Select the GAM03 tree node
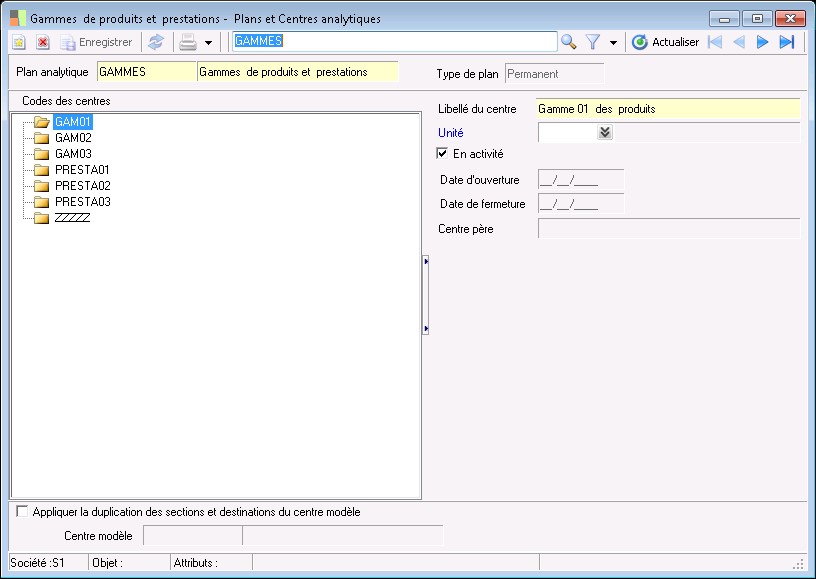 click(73, 154)
